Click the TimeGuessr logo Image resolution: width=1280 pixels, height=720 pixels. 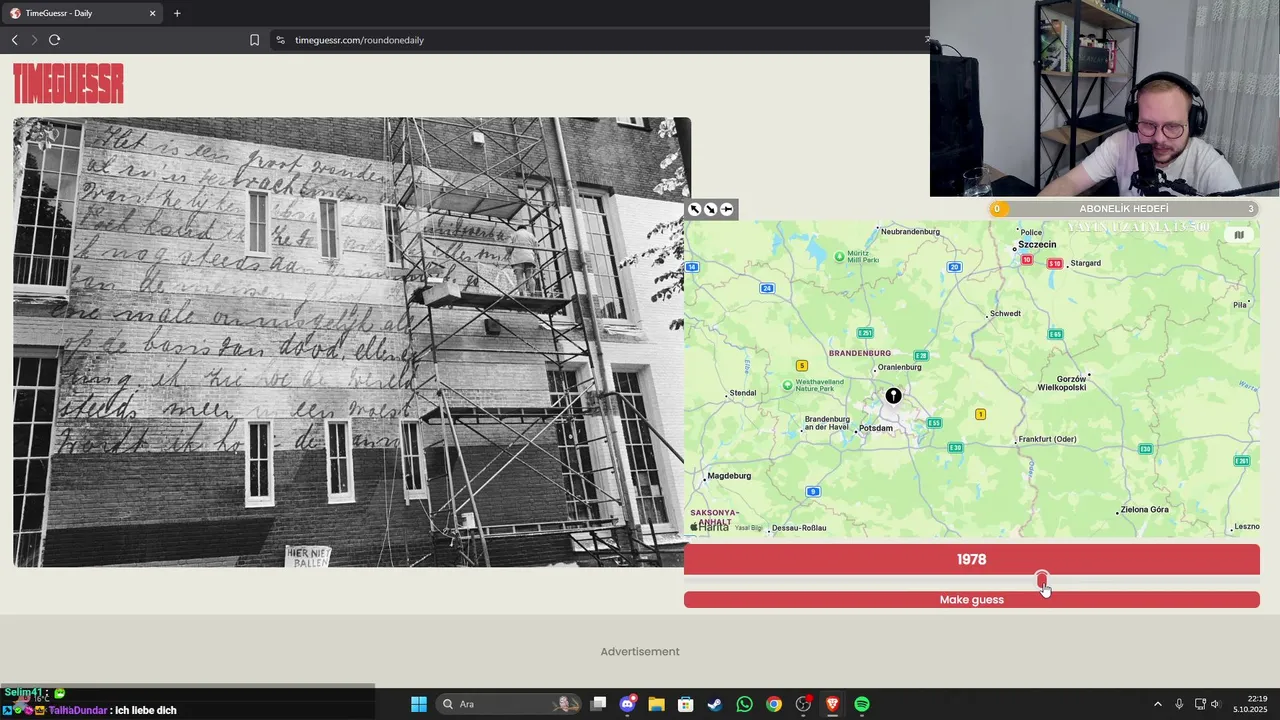click(68, 84)
